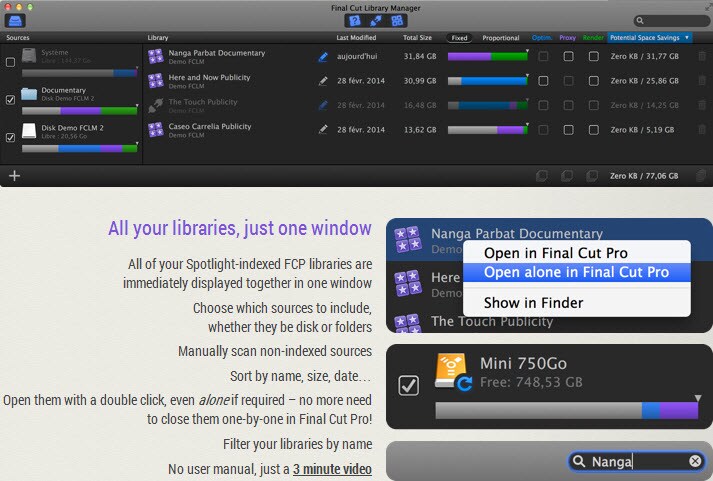Viewport: 713px width, 481px height.
Task: Click the Caseo Carrelia Publicity library icon
Action: coord(156,130)
